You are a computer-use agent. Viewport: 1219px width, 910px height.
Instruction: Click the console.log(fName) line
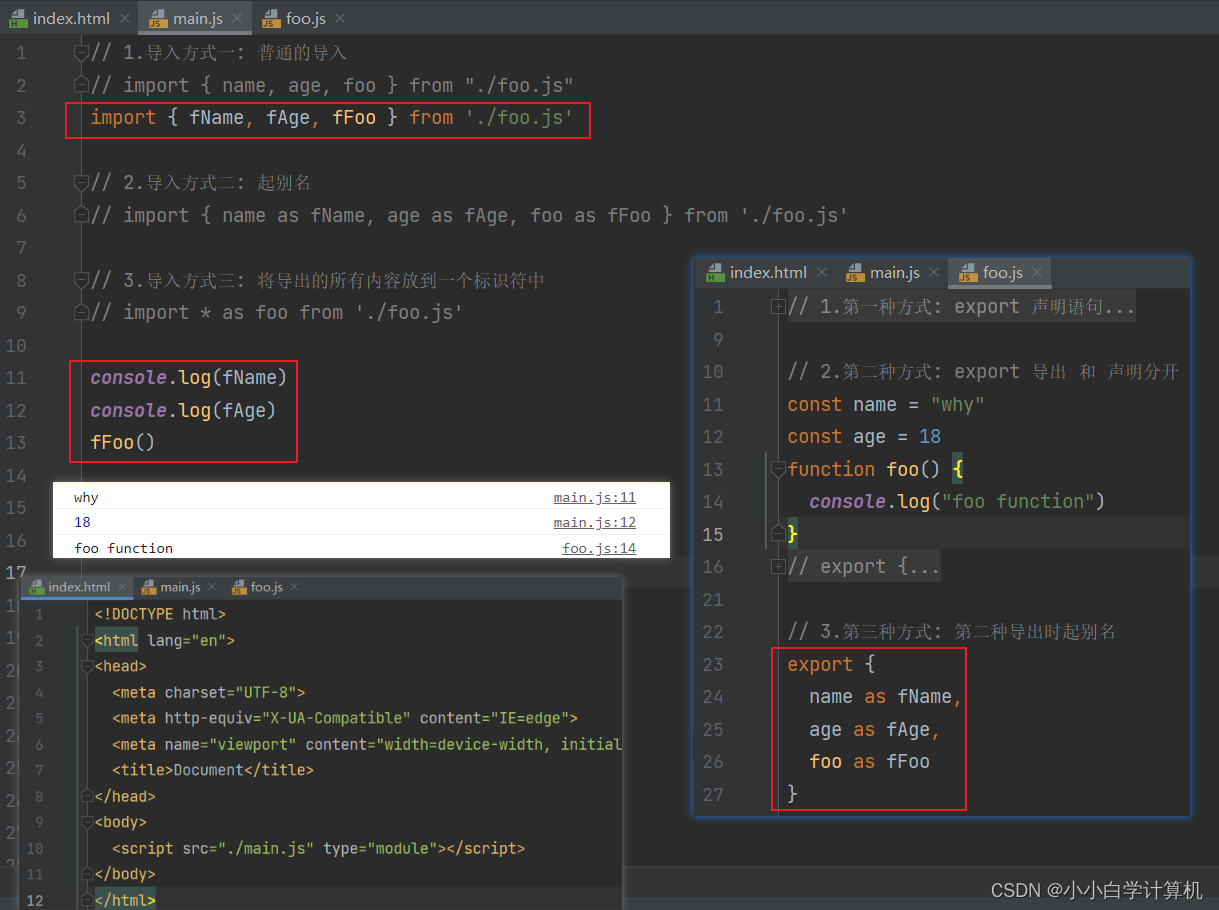click(189, 378)
